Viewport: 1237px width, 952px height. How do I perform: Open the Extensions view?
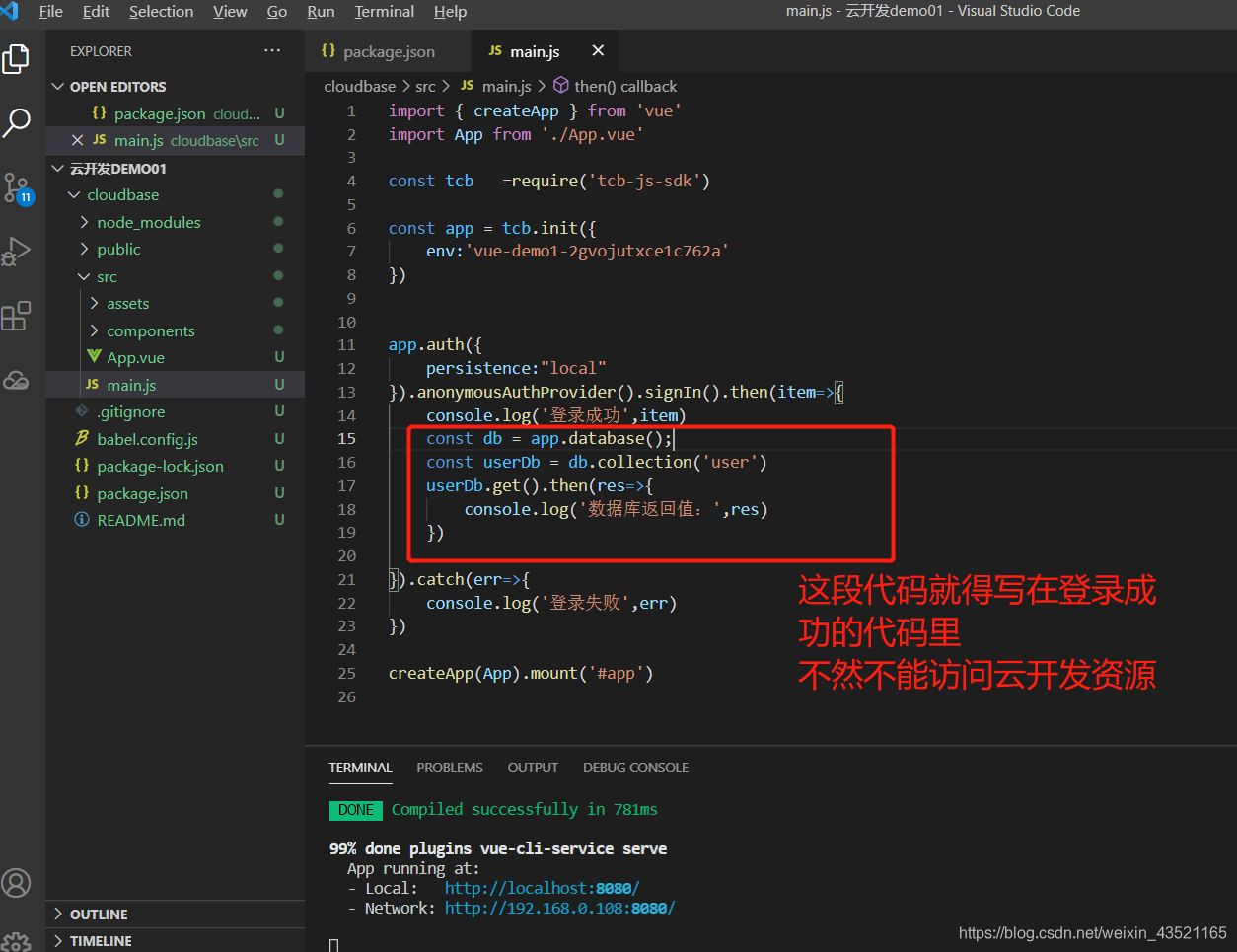pos(16,316)
